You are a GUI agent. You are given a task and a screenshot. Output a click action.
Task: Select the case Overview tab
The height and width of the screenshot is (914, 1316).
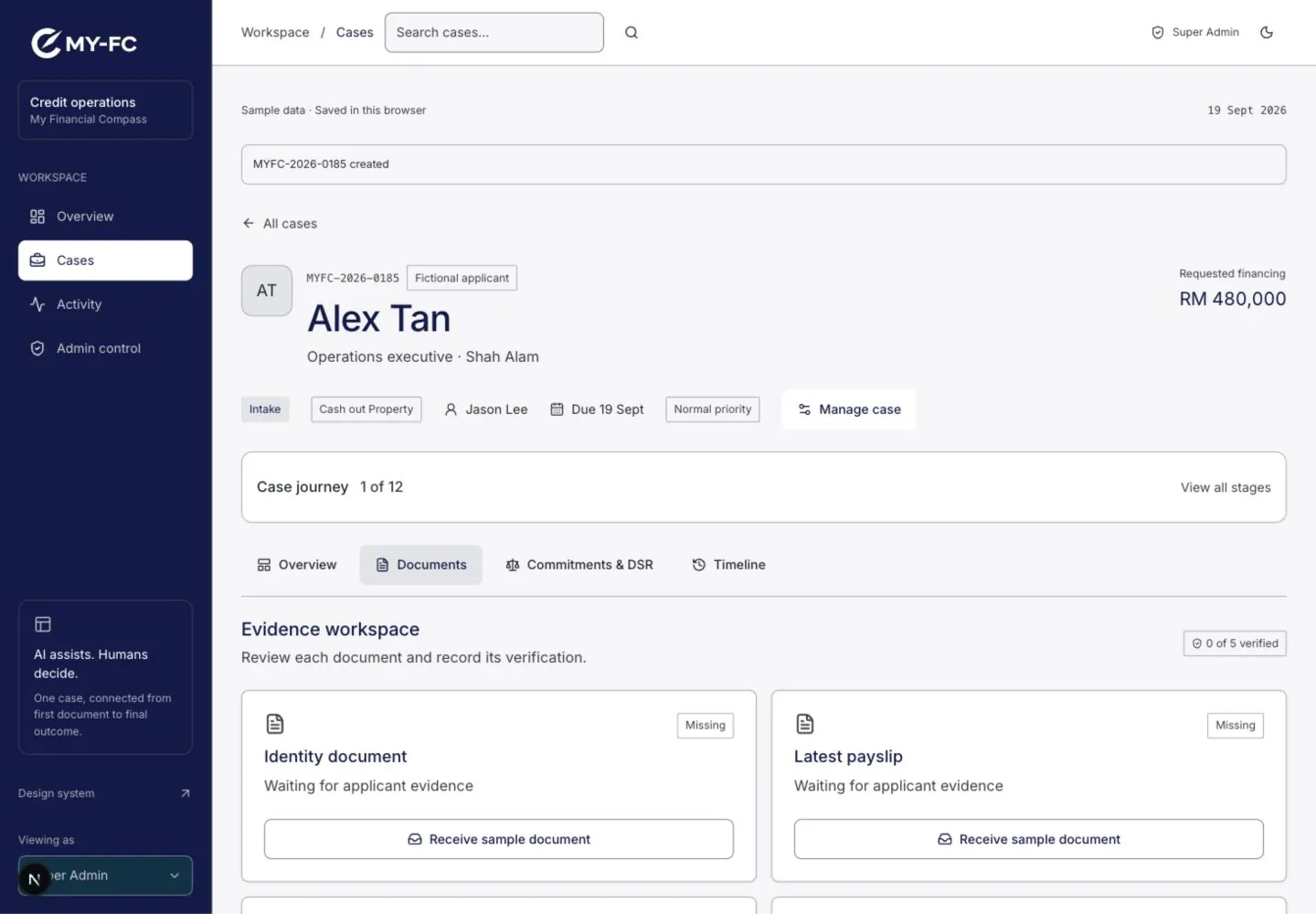point(297,565)
